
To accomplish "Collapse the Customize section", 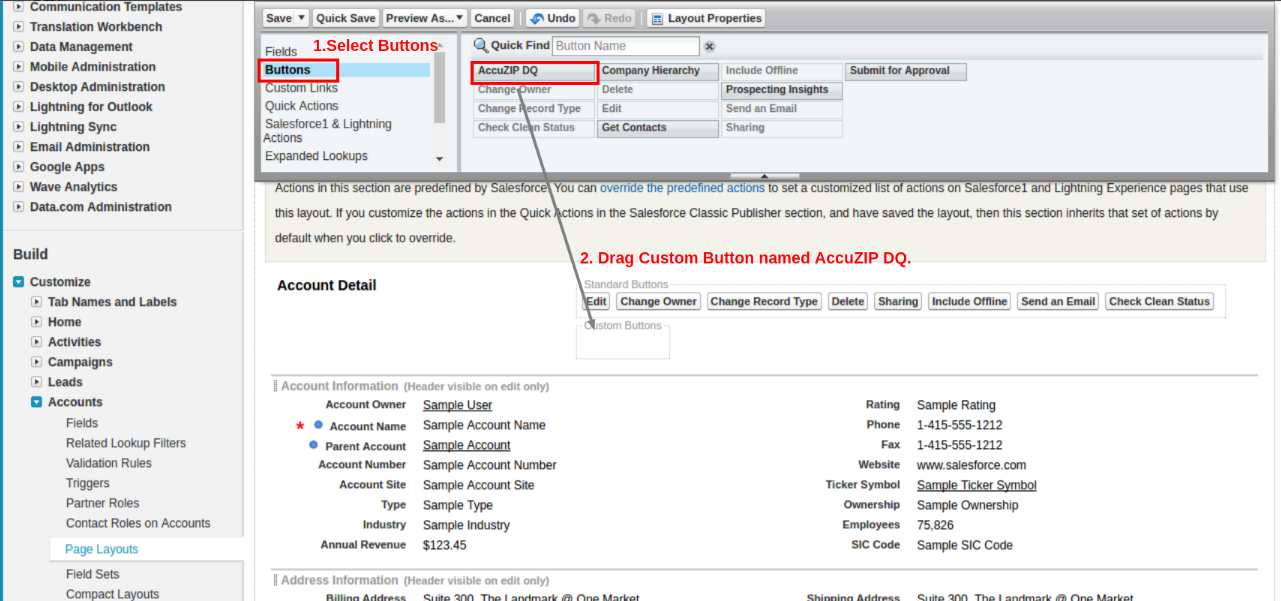I will coord(19,282).
